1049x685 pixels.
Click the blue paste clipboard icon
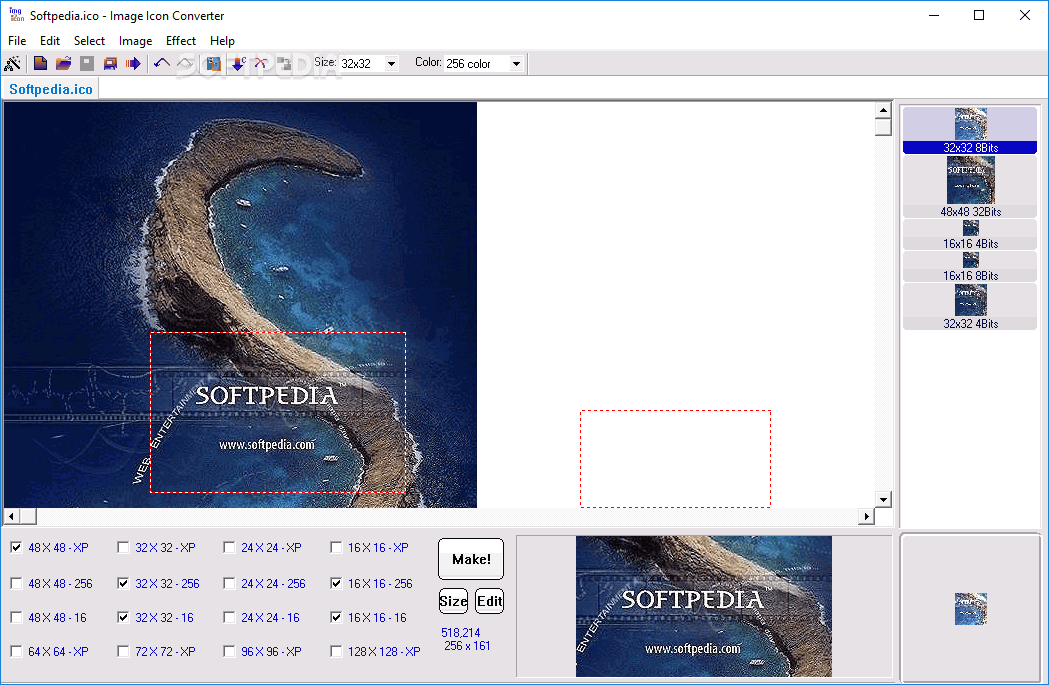click(x=213, y=64)
